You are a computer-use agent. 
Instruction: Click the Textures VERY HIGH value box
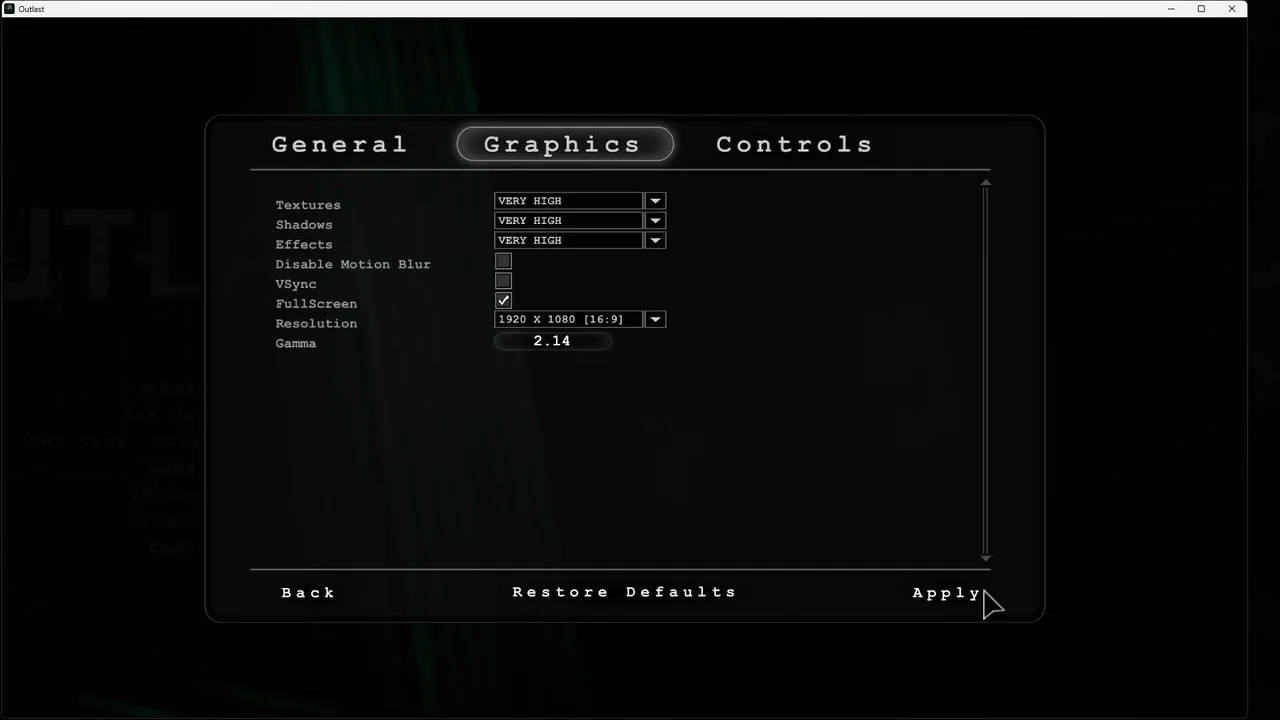click(x=568, y=201)
